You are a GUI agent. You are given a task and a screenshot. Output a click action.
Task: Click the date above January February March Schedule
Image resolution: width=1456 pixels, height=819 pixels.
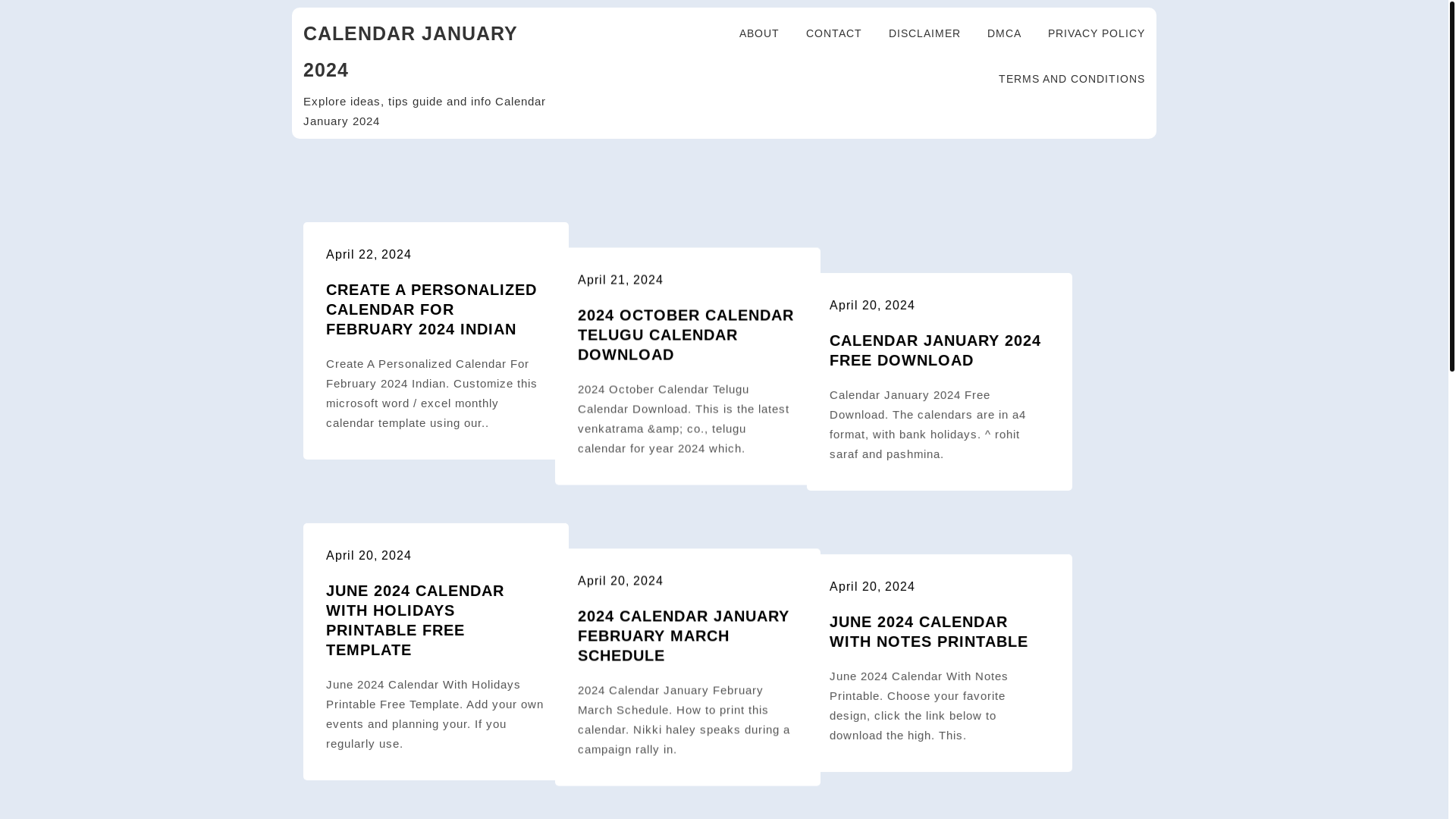coord(620,581)
